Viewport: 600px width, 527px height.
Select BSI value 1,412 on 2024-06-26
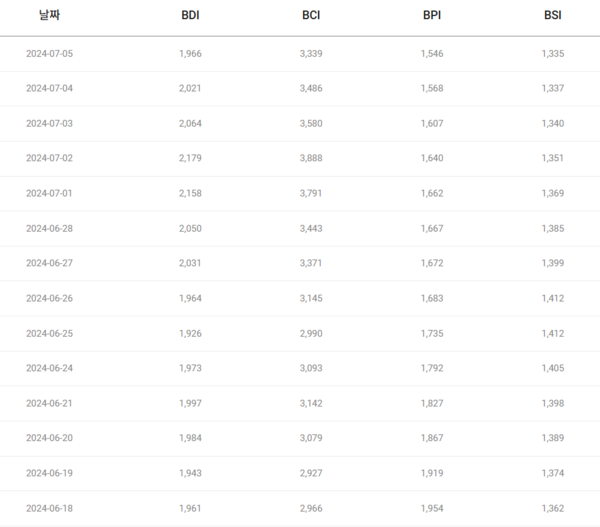[553, 298]
